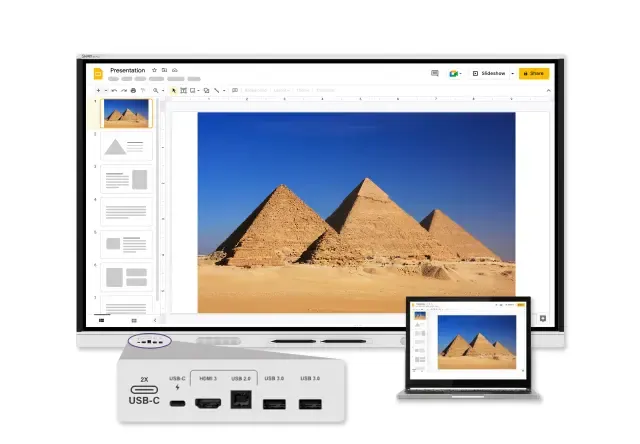Select slide 1 pyramids thumbnail

pyautogui.click(x=126, y=112)
